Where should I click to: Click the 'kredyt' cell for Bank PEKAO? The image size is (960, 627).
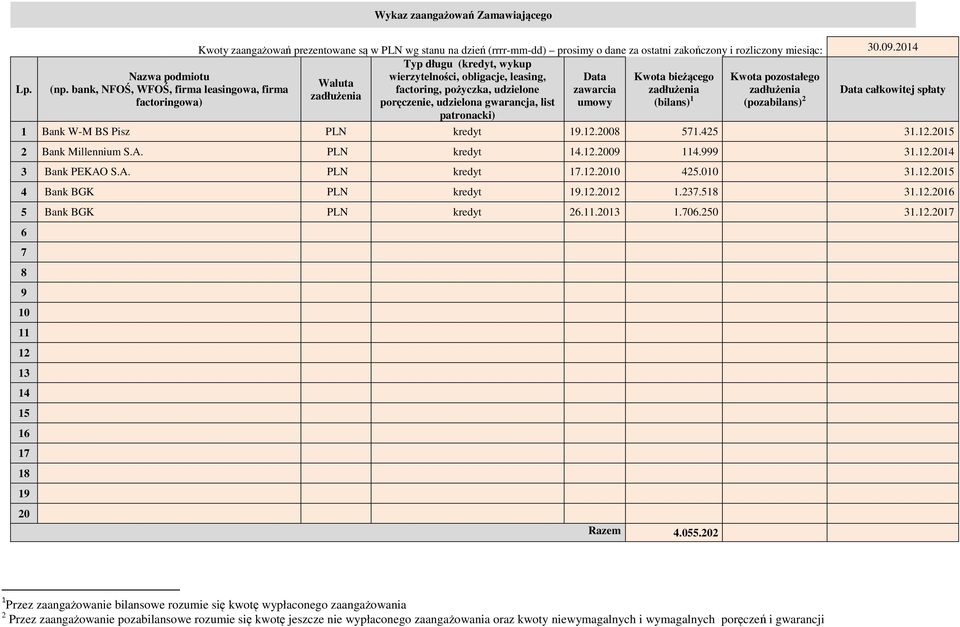click(467, 172)
